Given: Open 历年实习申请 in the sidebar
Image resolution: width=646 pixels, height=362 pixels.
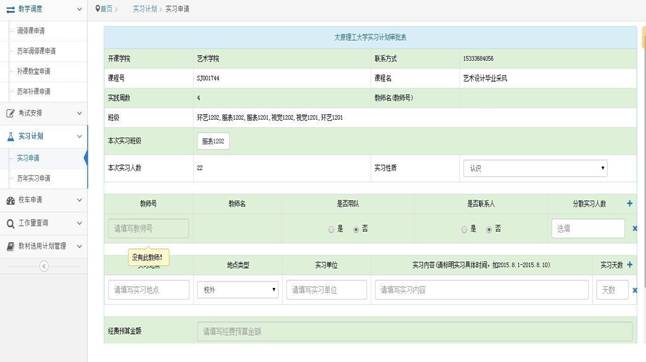Looking at the screenshot, I should click(x=33, y=178).
